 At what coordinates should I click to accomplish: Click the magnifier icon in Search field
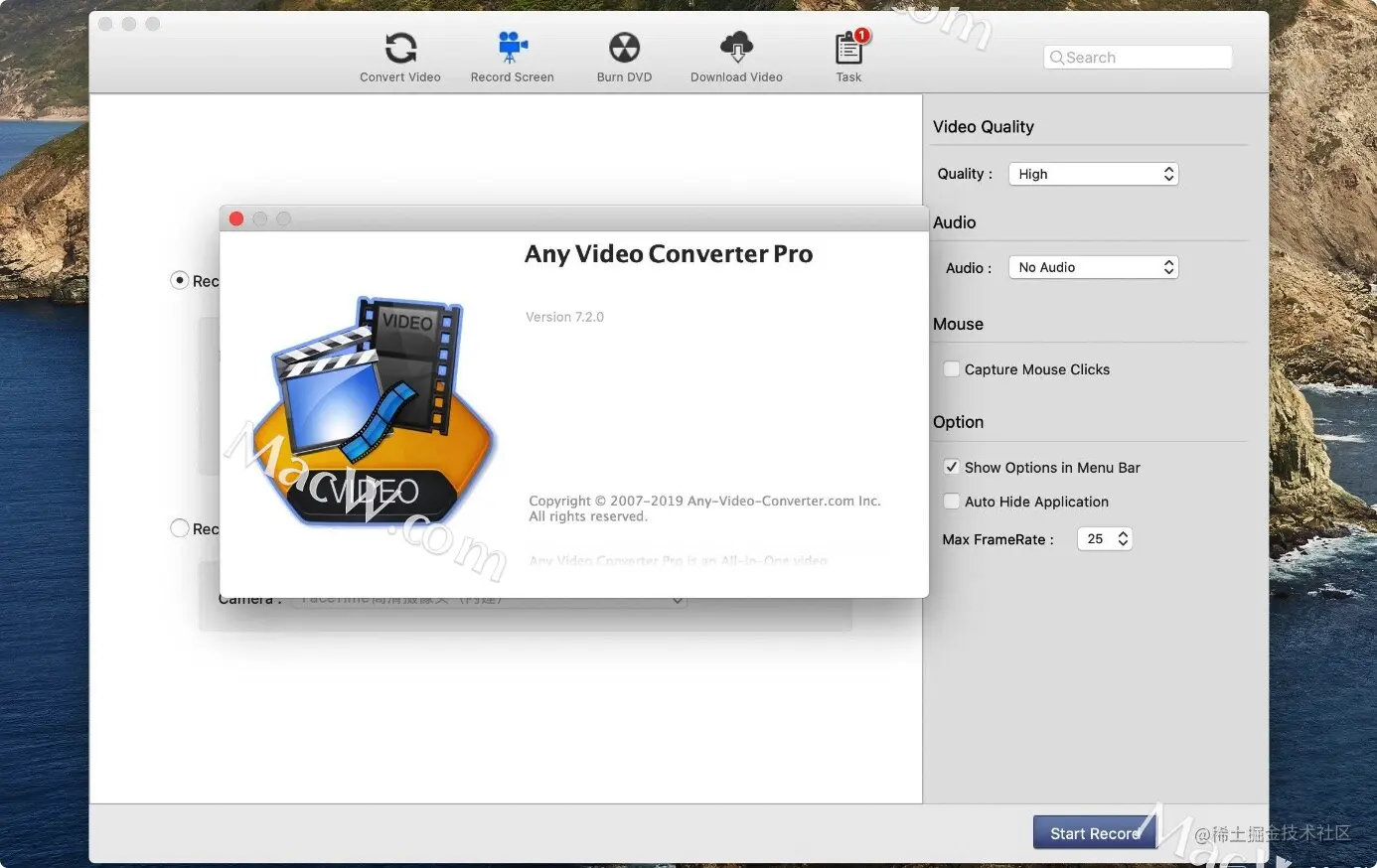pyautogui.click(x=1056, y=58)
